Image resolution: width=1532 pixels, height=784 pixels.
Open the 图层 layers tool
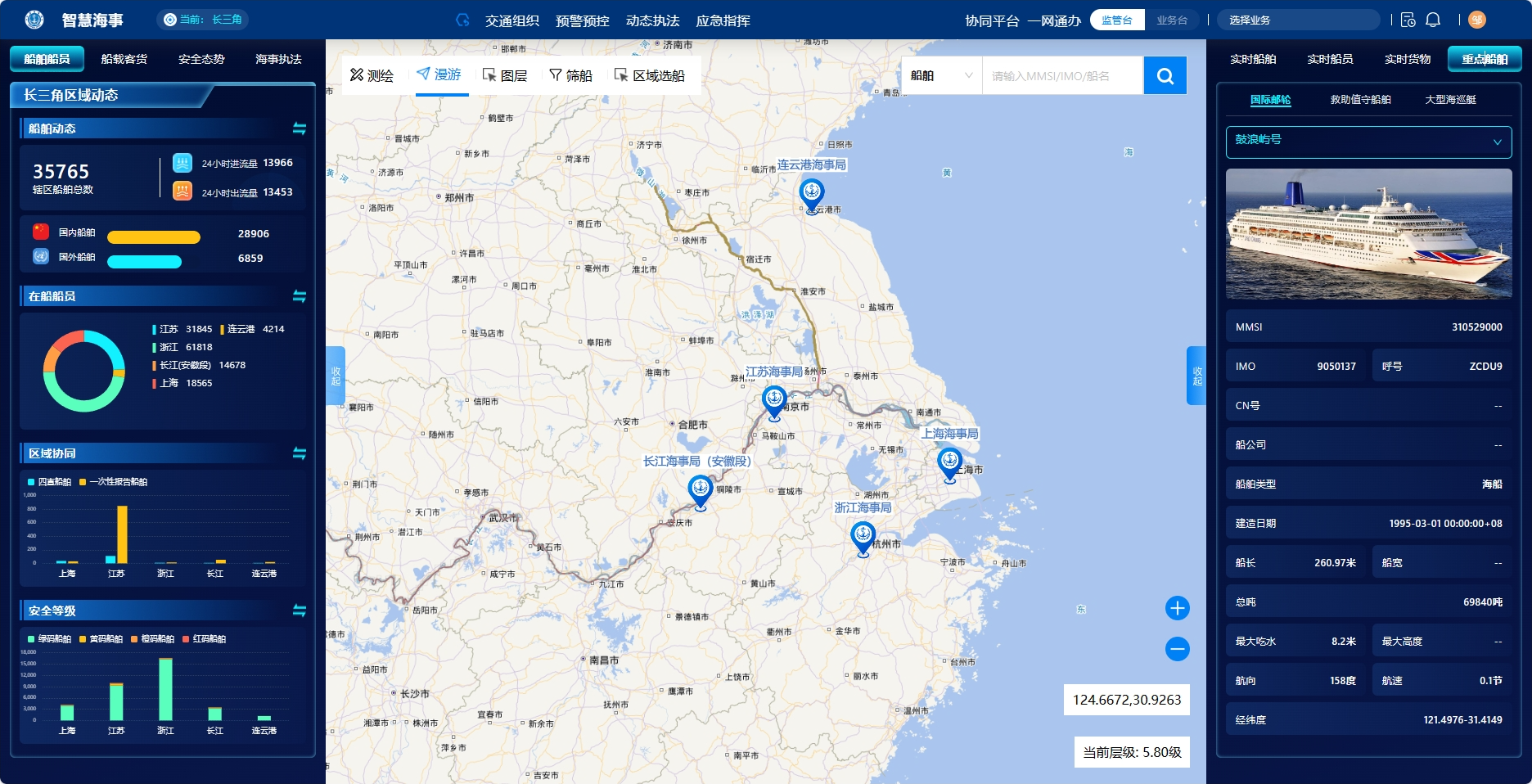(505, 75)
